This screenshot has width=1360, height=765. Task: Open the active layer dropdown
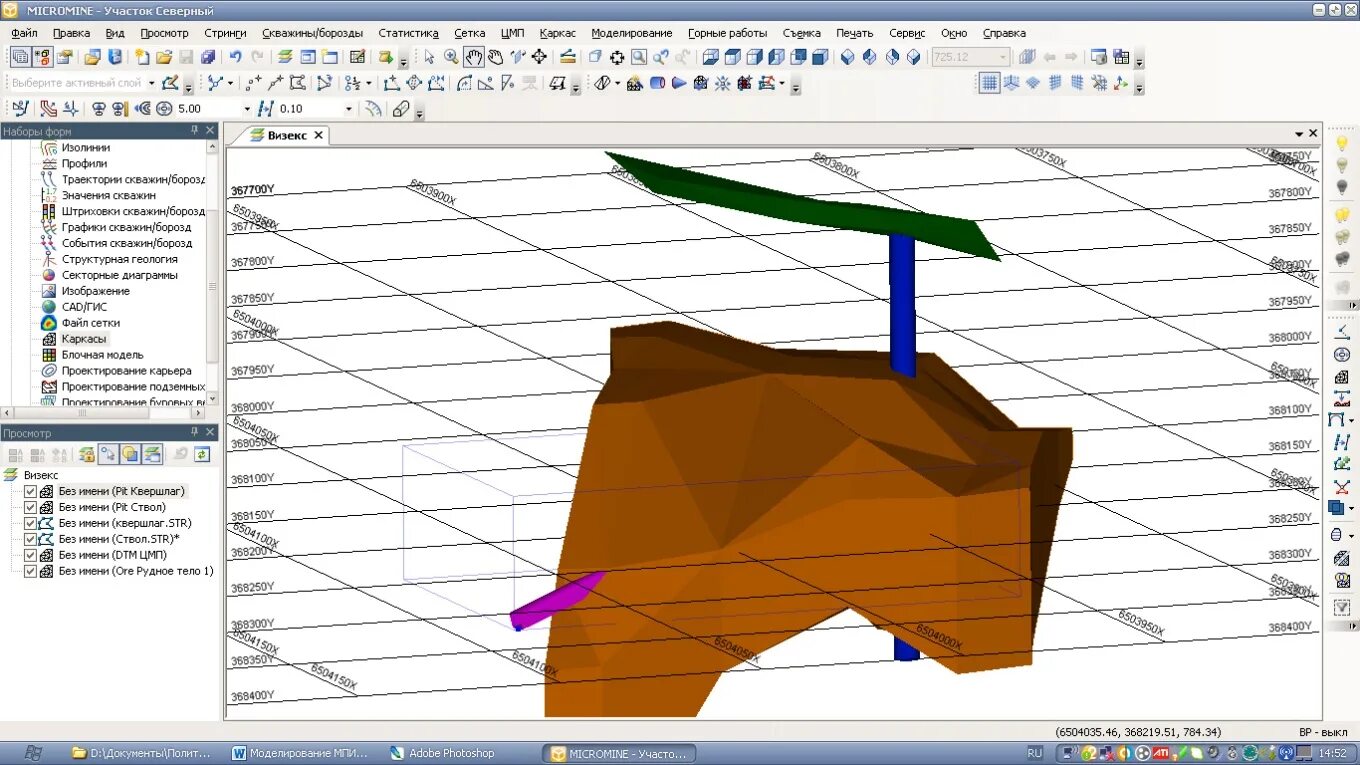[x=151, y=83]
